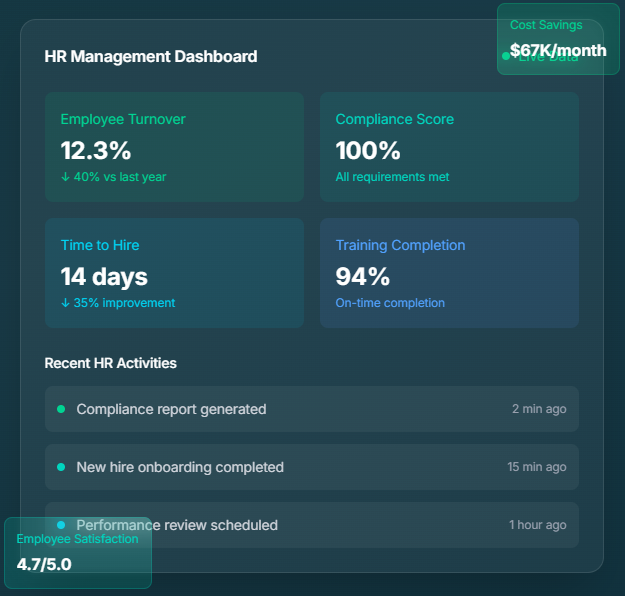The height and width of the screenshot is (596, 625).
Task: Click the Recent HR Activities heading
Action: point(110,363)
